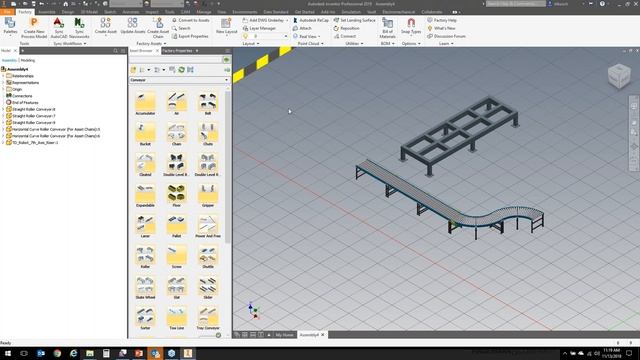This screenshot has width=640, height=360.
Task: Click Autodesk ReCap
Action: click(x=311, y=20)
